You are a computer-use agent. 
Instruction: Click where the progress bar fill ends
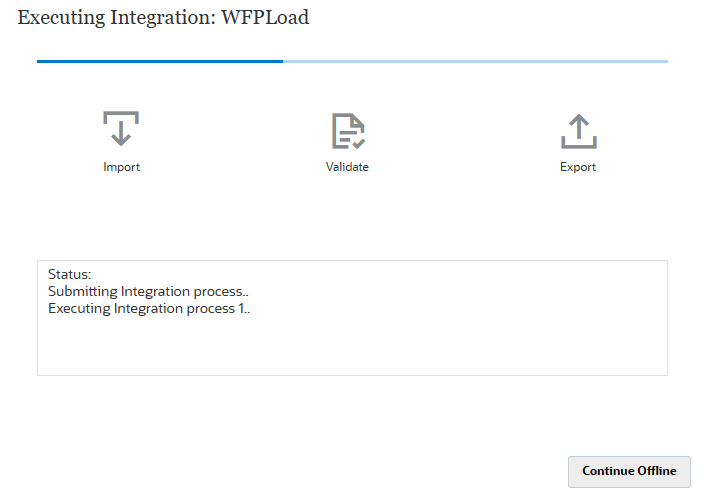[x=283, y=61]
